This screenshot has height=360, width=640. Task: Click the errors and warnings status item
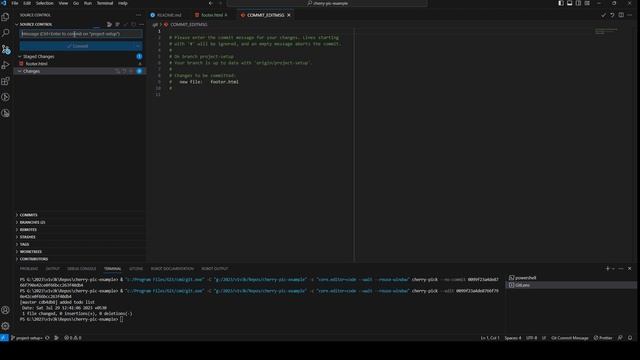click(73, 338)
